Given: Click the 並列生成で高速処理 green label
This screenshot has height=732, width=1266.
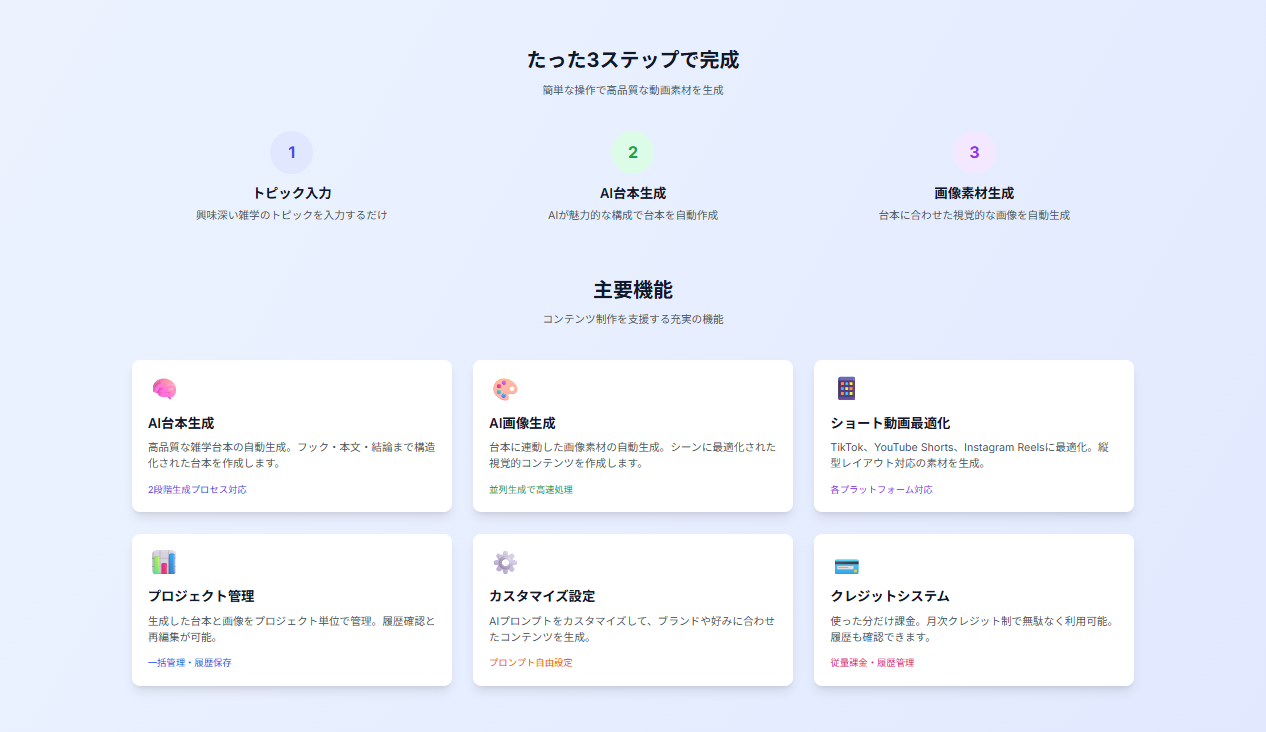Looking at the screenshot, I should [531, 490].
